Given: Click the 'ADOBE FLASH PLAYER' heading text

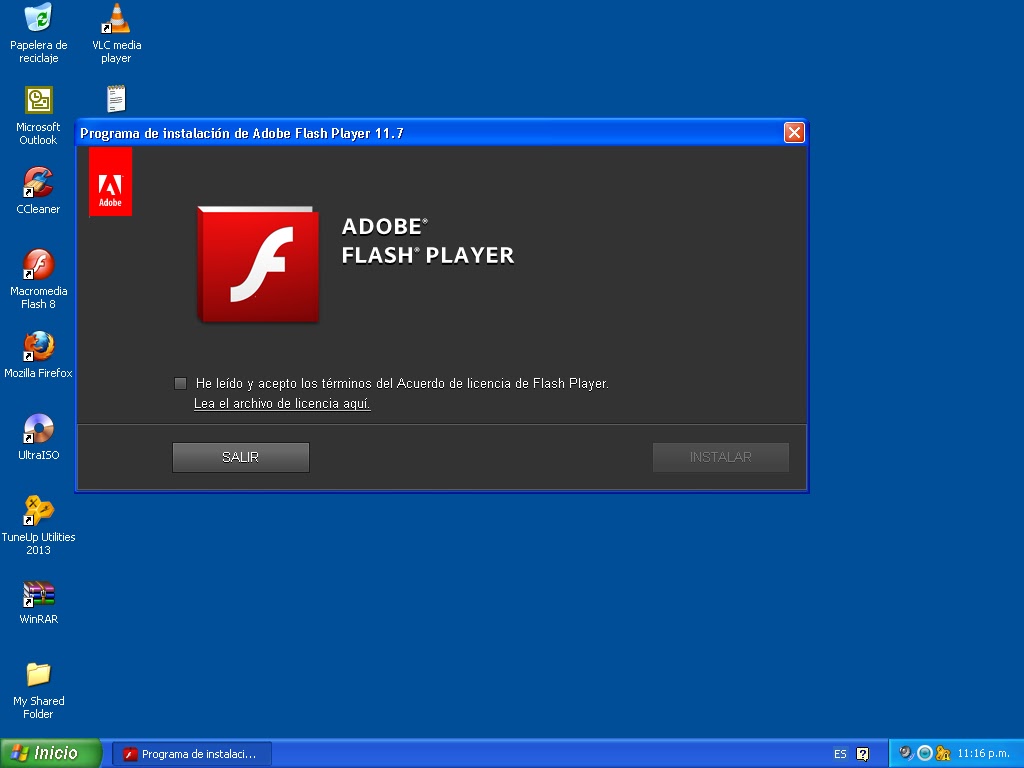Looking at the screenshot, I should (x=428, y=240).
